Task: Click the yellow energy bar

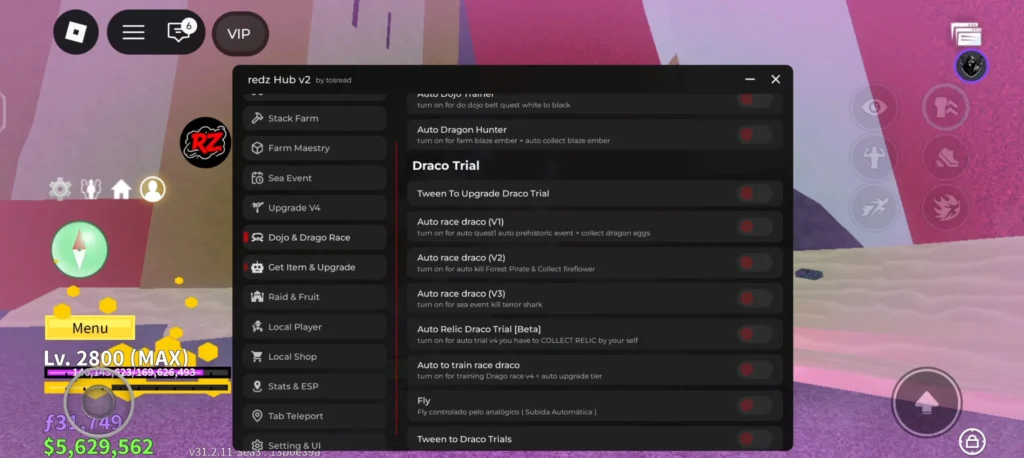Action: pos(137,387)
